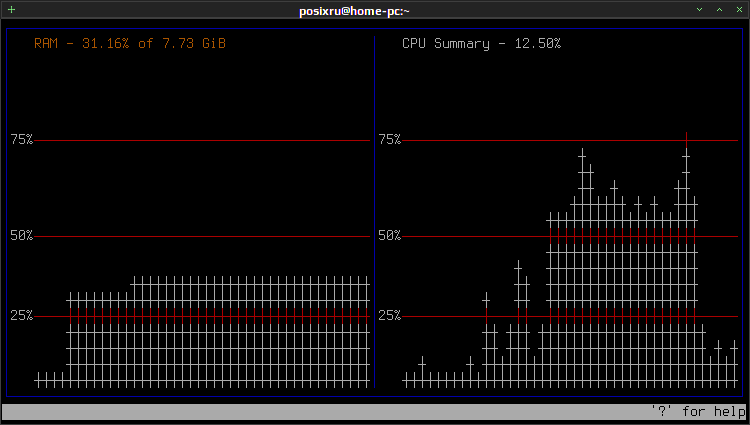Screen dimensions: 750x425
Task: Click the 25% label in RAM panel
Action: (x=22, y=316)
